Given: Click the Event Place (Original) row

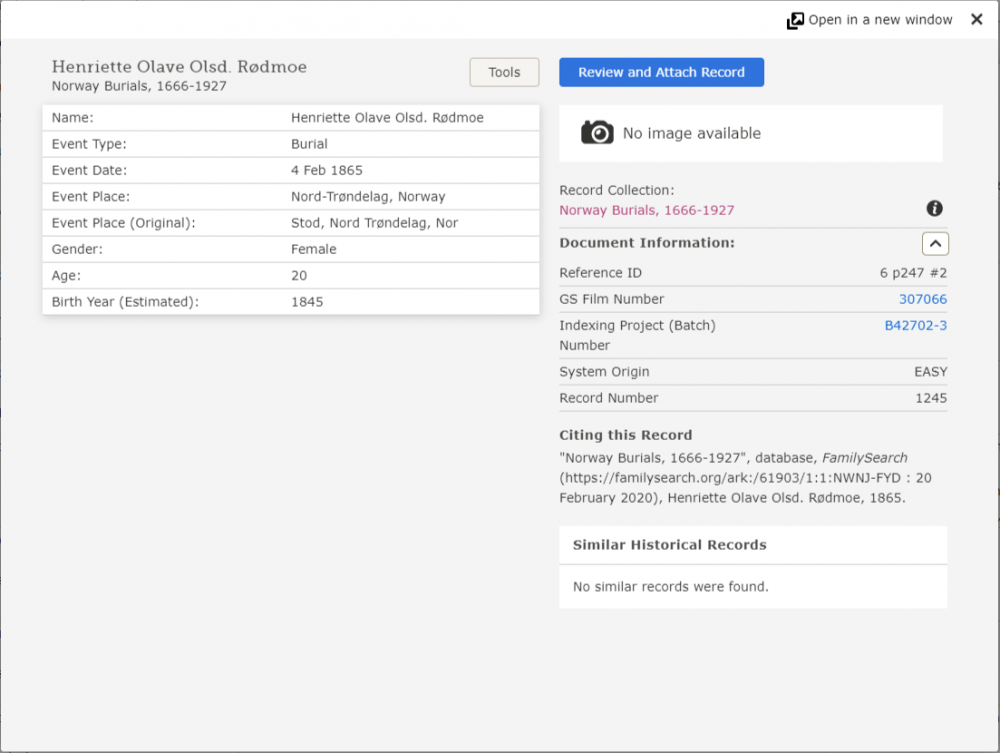Looking at the screenshot, I should (x=290, y=223).
